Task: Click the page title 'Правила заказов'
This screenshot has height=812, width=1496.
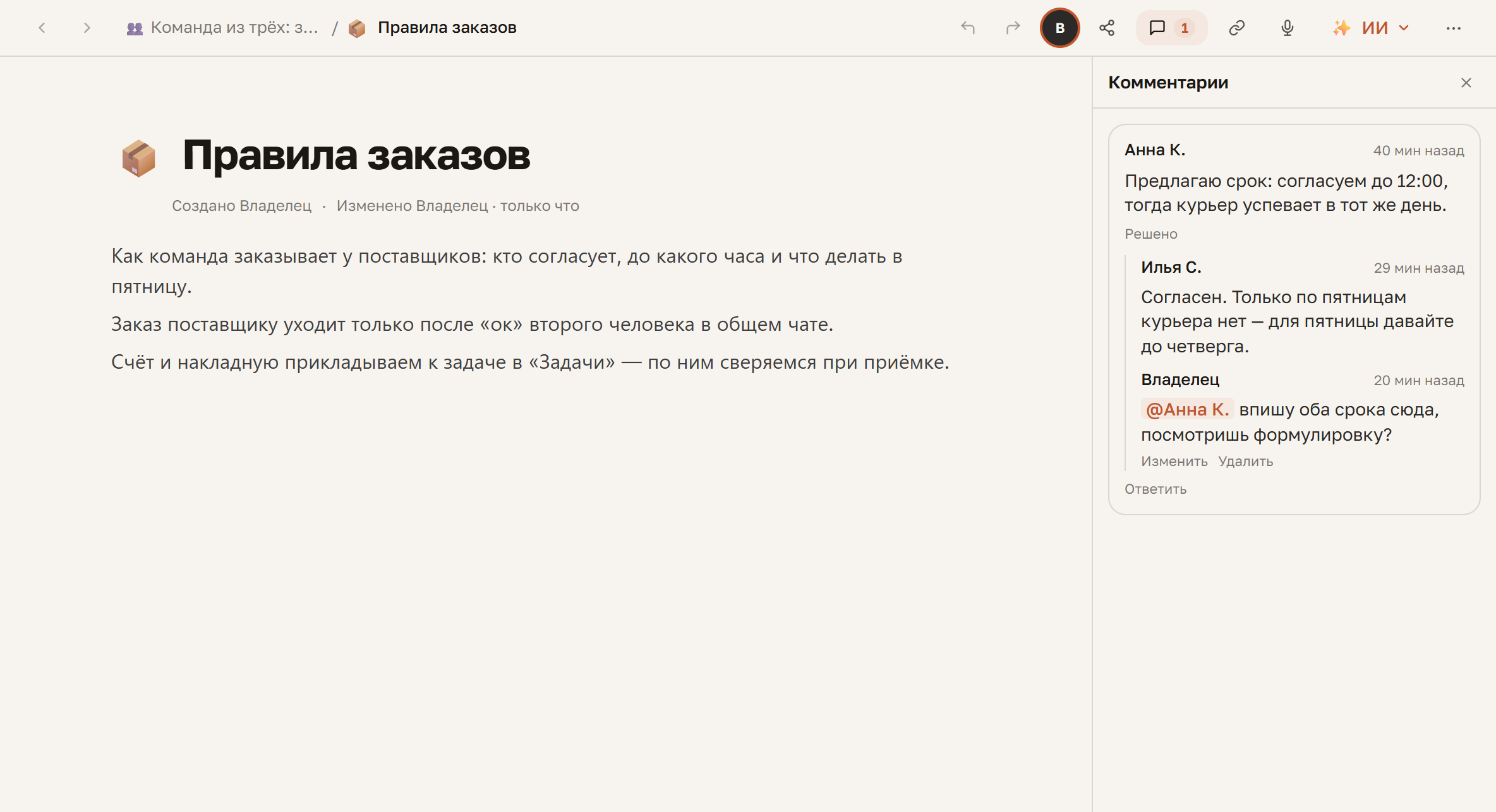Action: point(356,155)
